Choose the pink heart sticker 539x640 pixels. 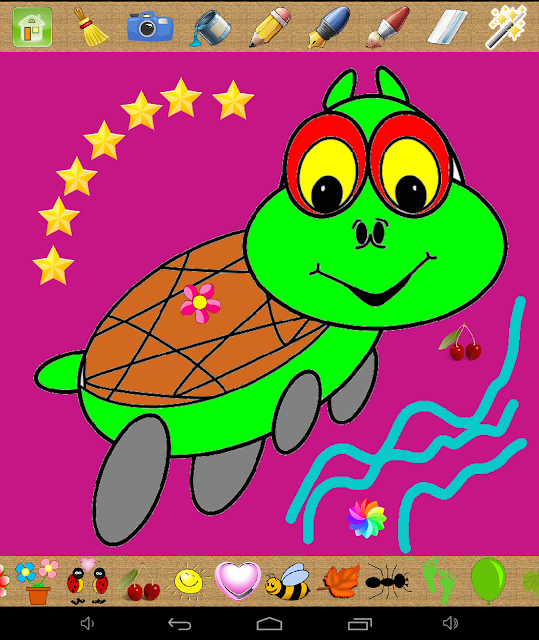click(238, 581)
